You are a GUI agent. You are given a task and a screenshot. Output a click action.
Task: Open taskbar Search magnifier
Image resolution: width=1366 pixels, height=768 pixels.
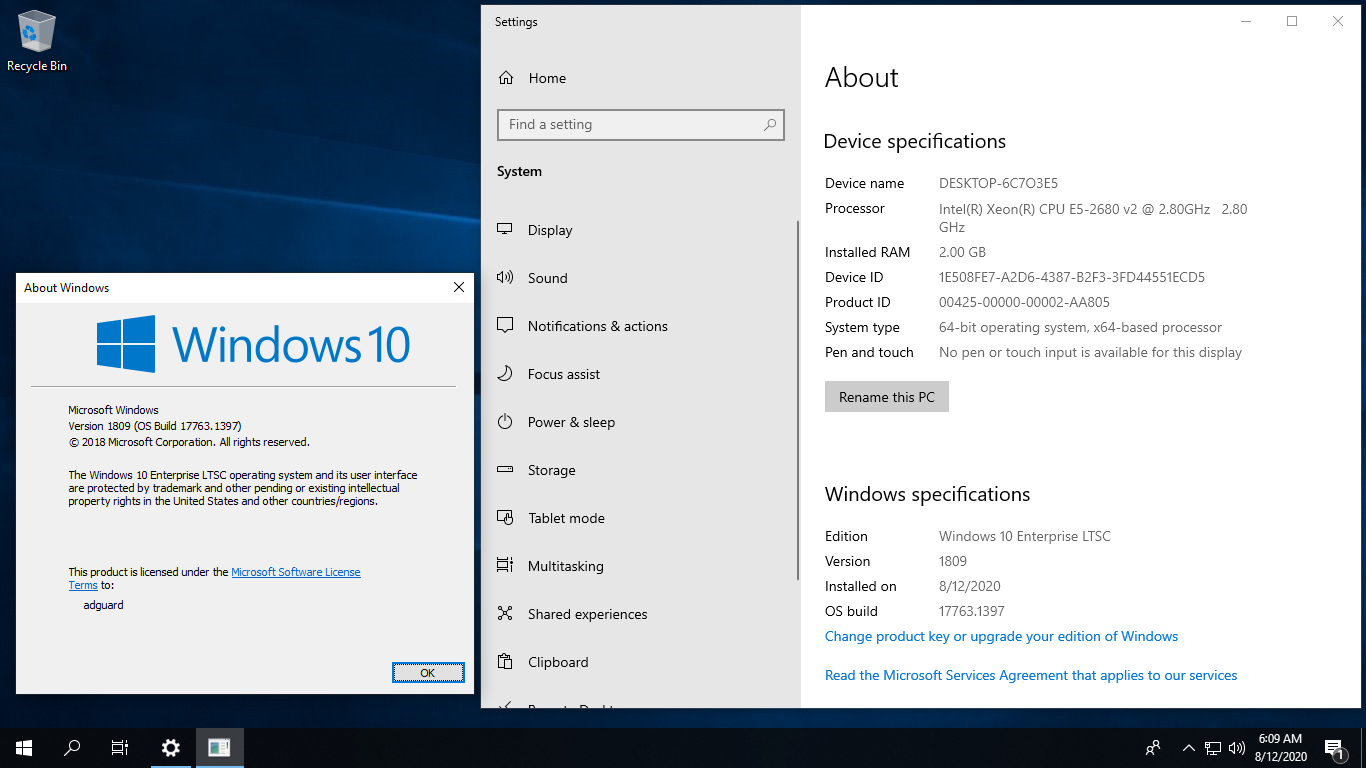coord(72,748)
